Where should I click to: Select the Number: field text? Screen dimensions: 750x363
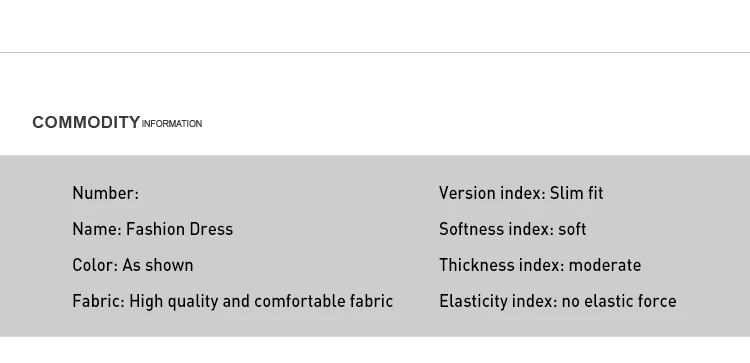coord(106,193)
